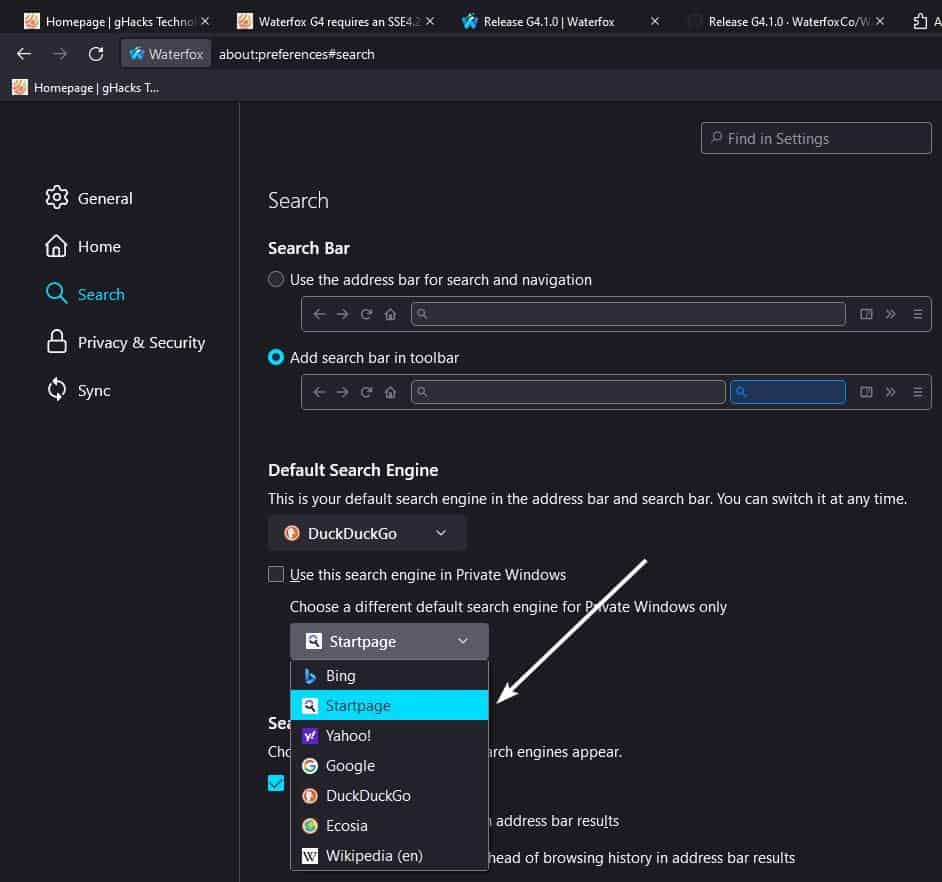This screenshot has width=942, height=882.
Task: Select Bing from the search engine list
Action: tap(341, 675)
